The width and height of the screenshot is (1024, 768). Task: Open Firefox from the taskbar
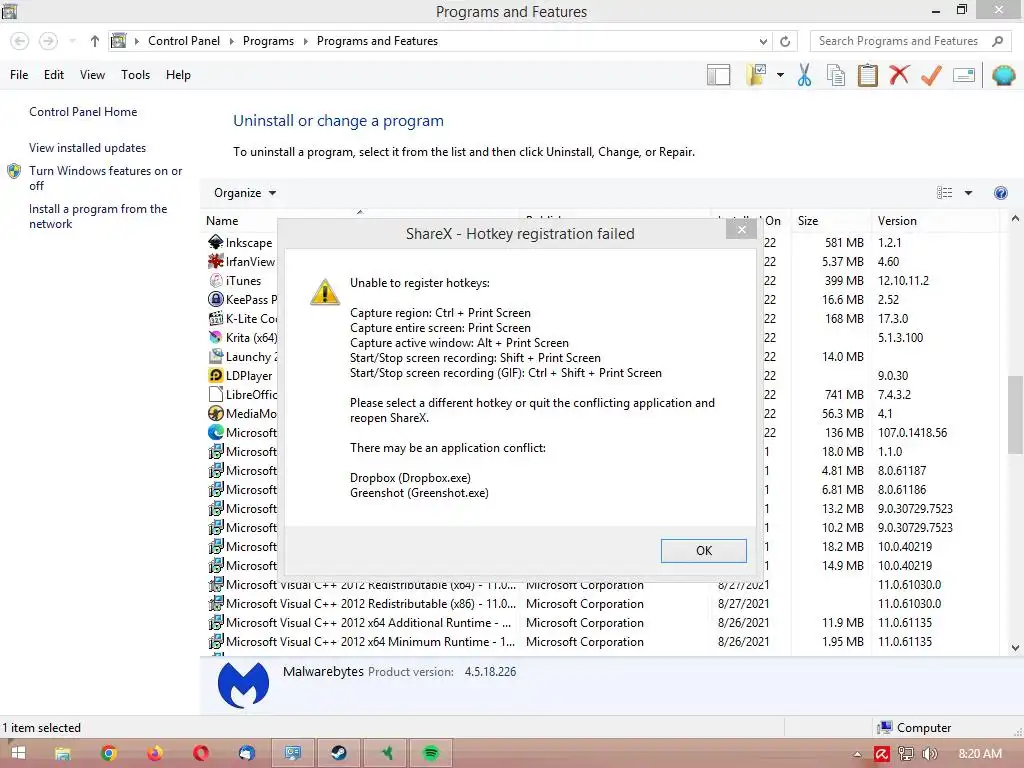[x=154, y=753]
